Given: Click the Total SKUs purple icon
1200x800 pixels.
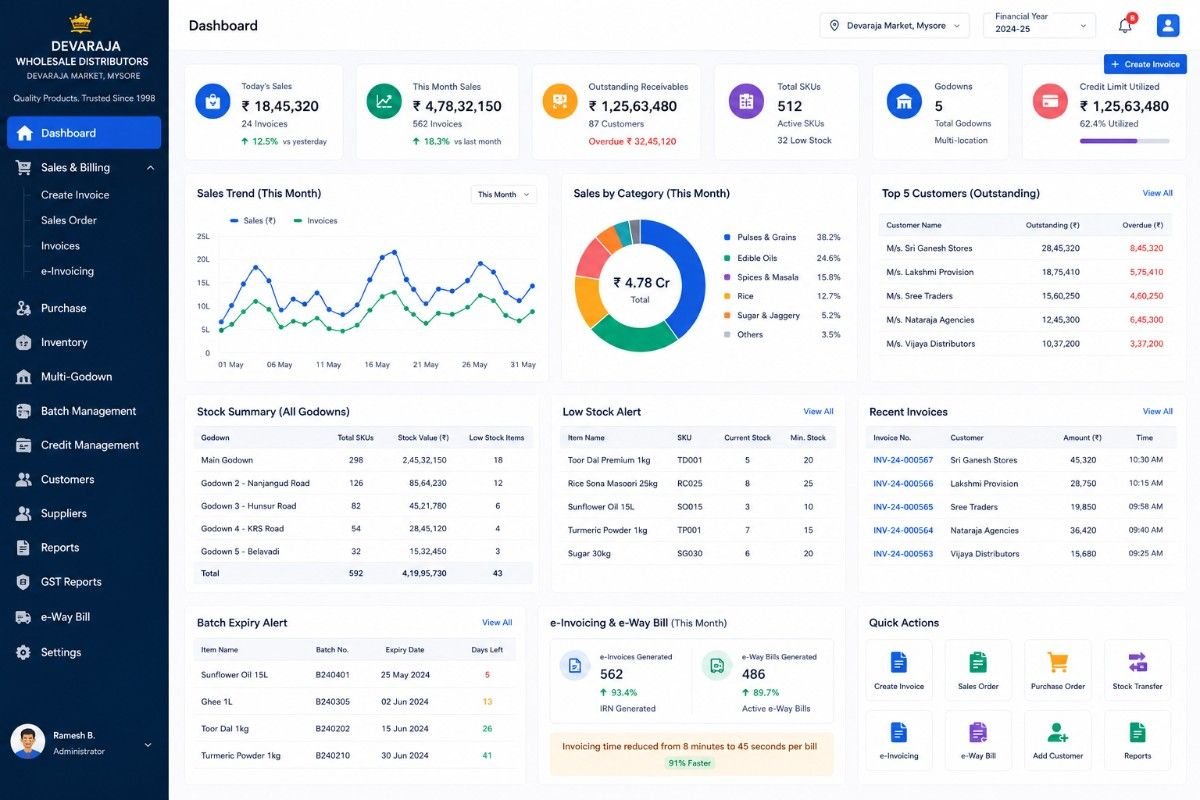Looking at the screenshot, I should coord(746,101).
